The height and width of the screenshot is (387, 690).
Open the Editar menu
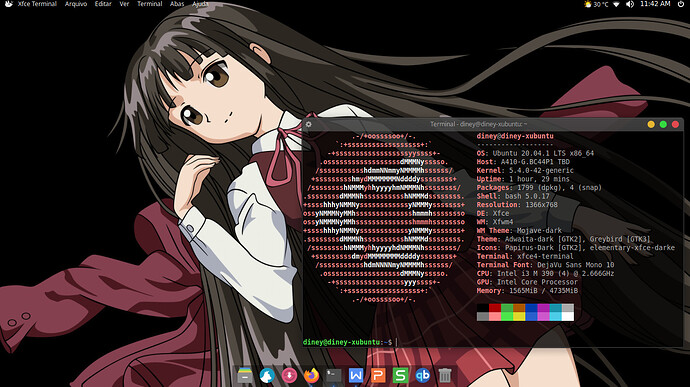tap(103, 4)
